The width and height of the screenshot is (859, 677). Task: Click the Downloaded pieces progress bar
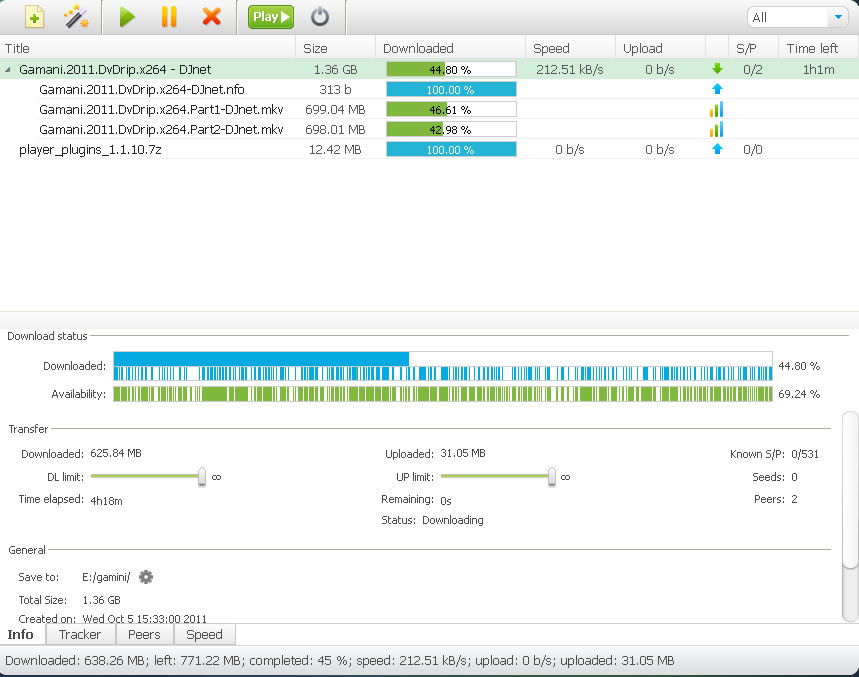point(443,366)
